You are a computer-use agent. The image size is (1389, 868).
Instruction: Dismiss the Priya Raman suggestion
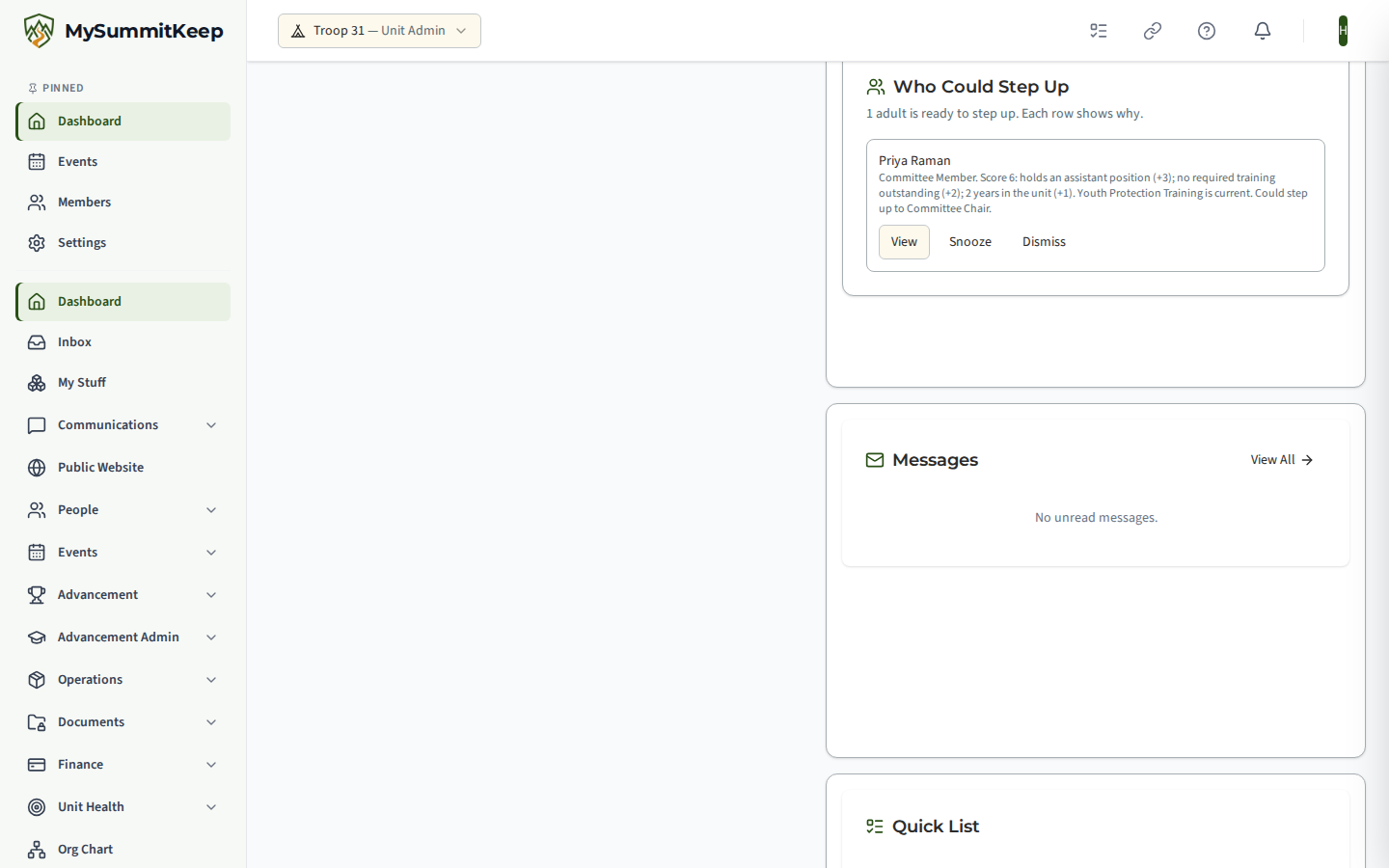coord(1044,242)
